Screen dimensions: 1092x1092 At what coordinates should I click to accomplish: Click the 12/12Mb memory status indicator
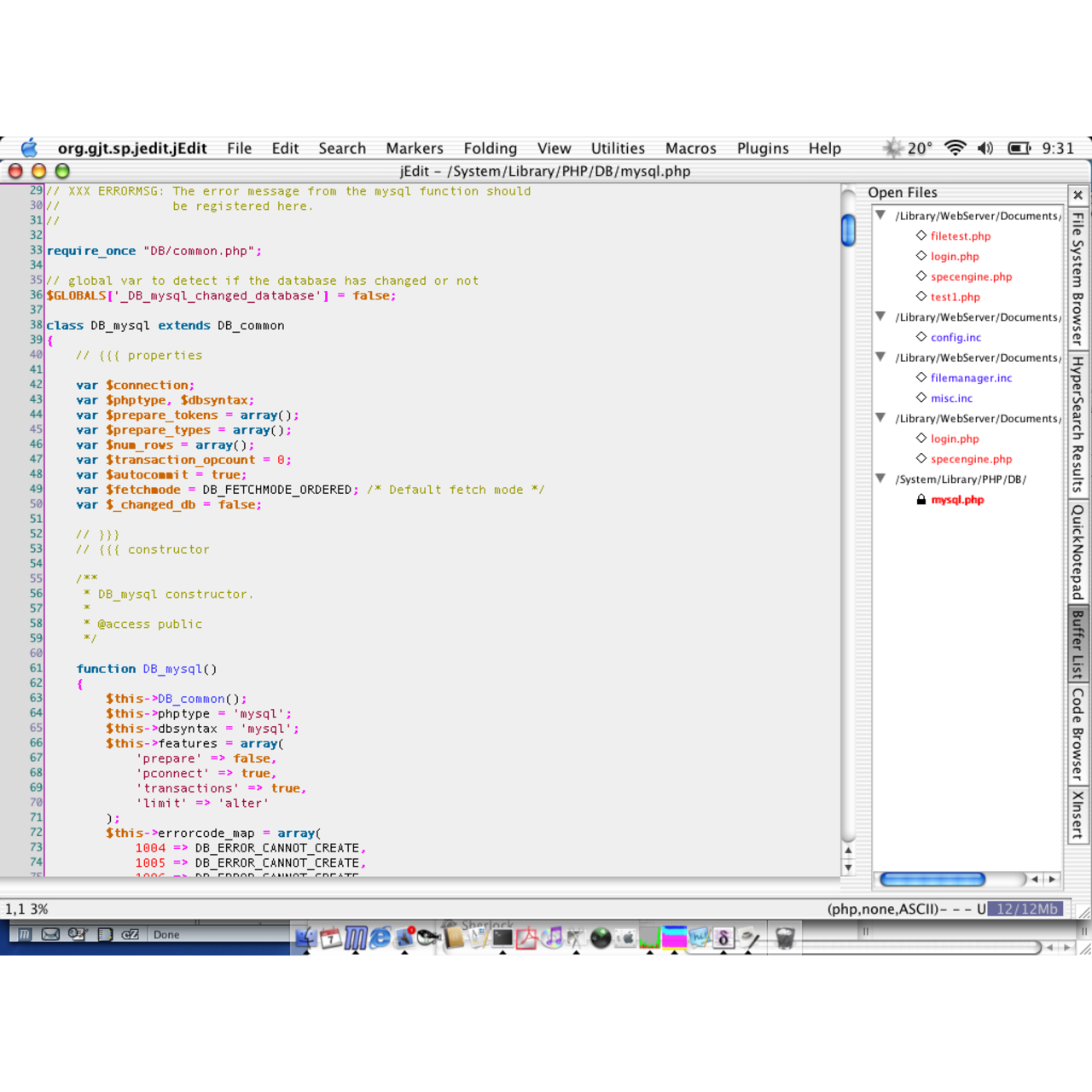tap(1027, 909)
